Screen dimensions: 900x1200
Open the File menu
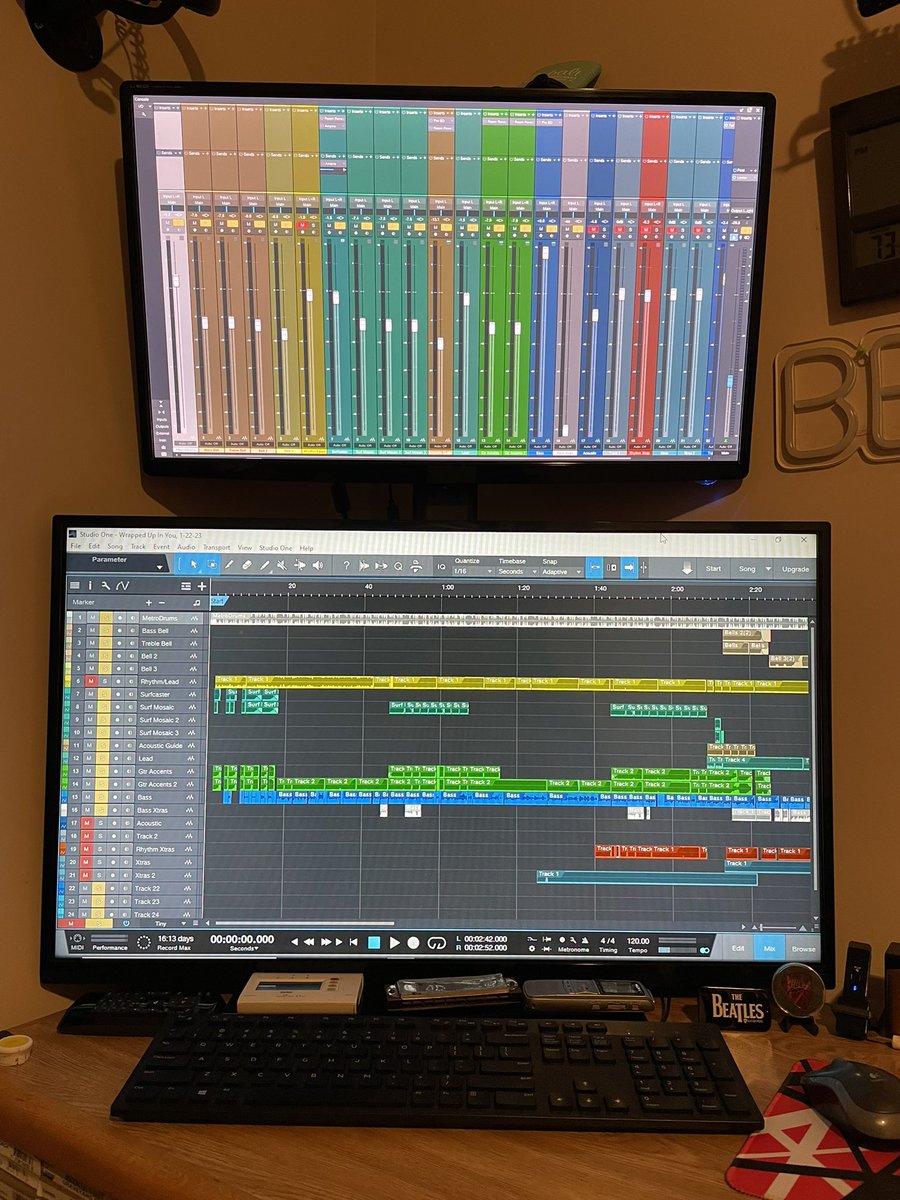75,547
